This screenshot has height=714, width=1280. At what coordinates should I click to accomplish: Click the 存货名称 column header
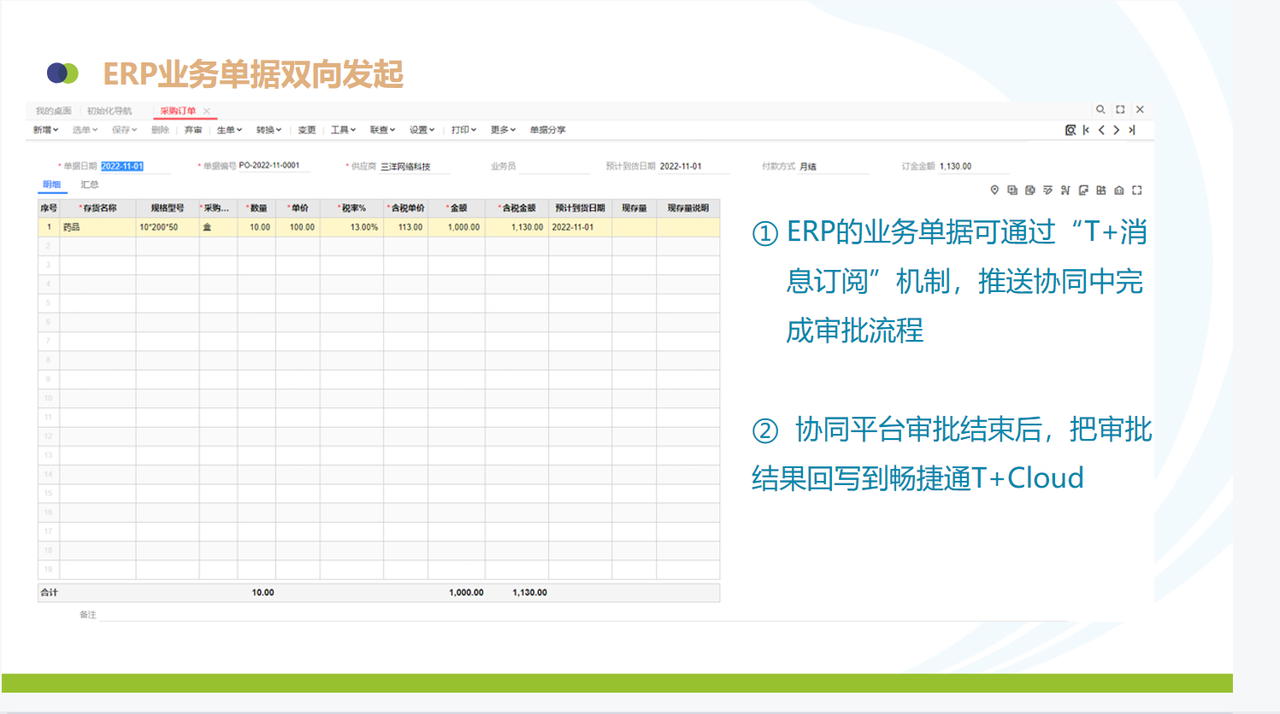click(98, 208)
